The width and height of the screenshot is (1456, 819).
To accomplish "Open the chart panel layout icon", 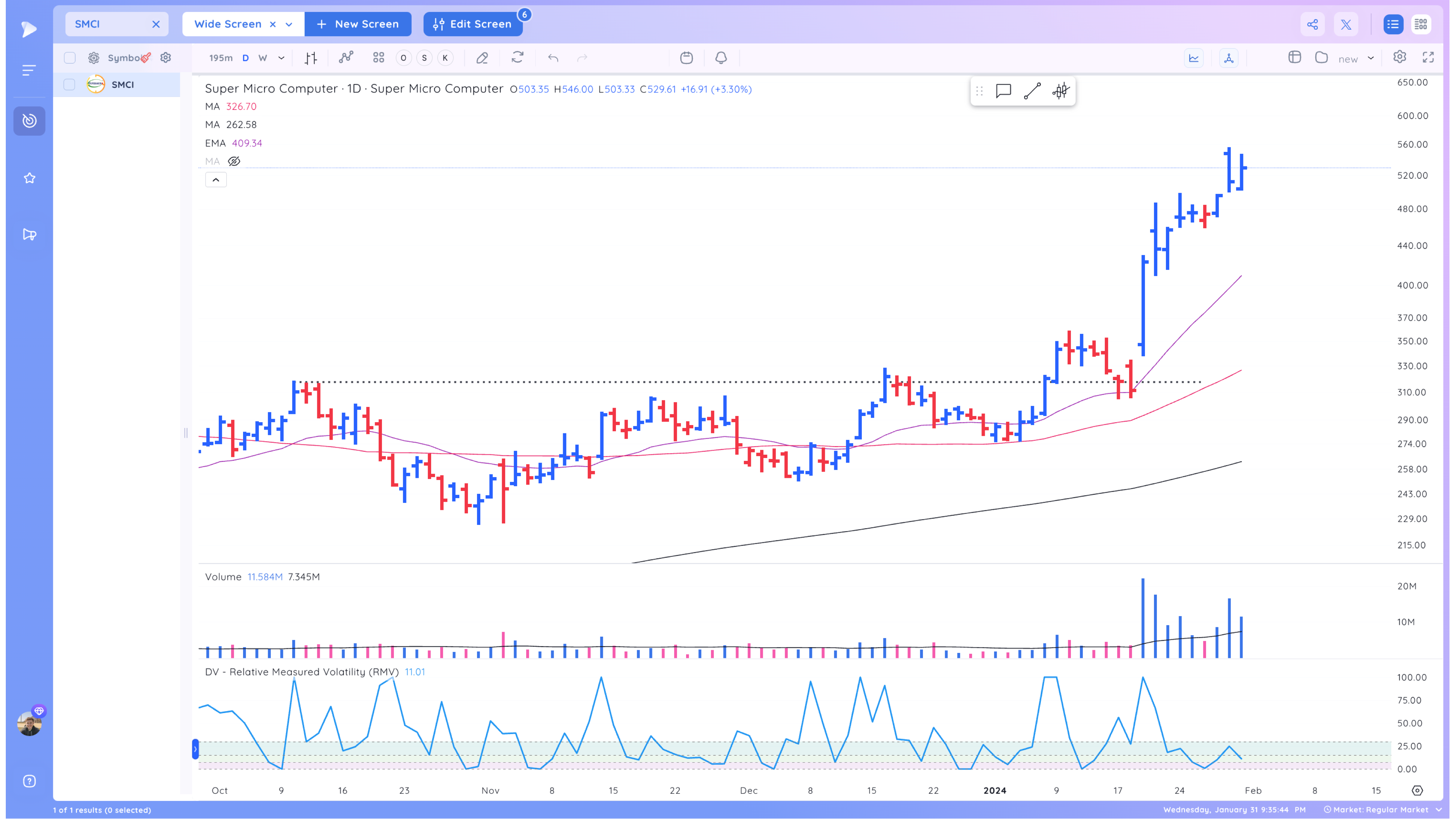I will 1294,57.
